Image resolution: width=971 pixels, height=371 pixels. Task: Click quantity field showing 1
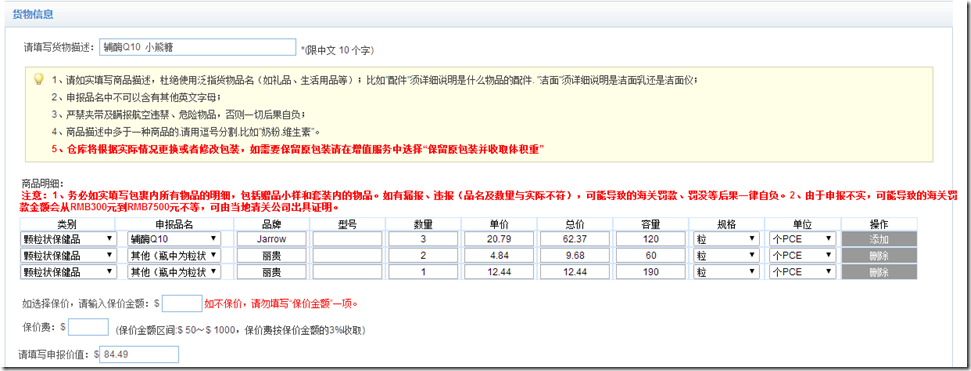coord(424,271)
